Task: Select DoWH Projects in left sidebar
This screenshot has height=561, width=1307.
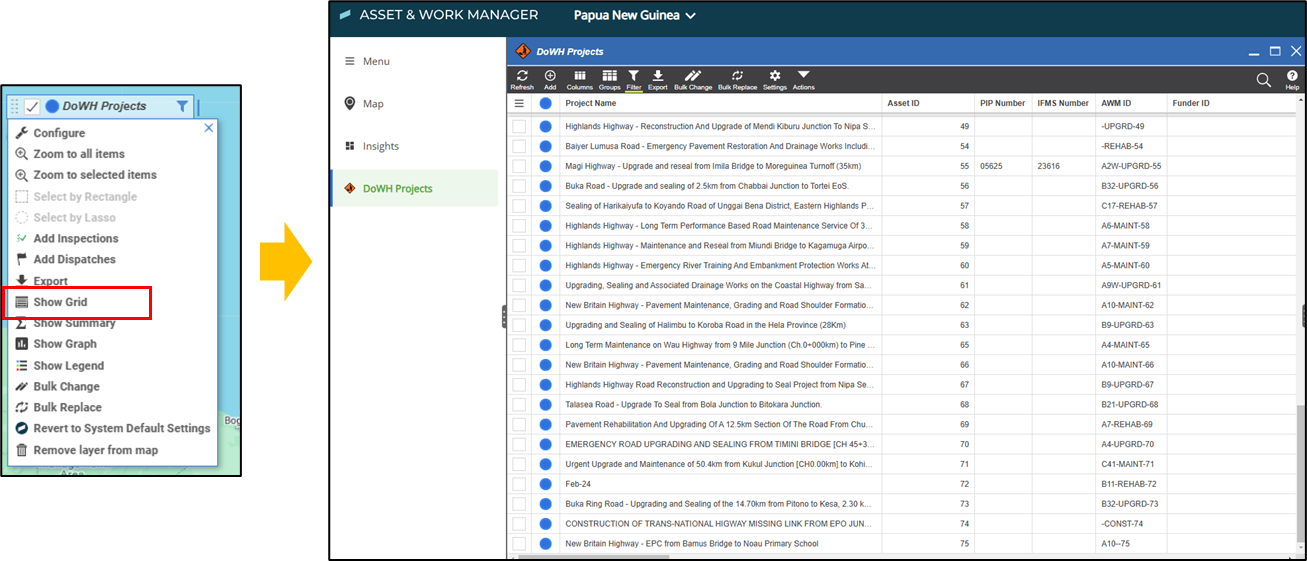Action: pyautogui.click(x=414, y=188)
